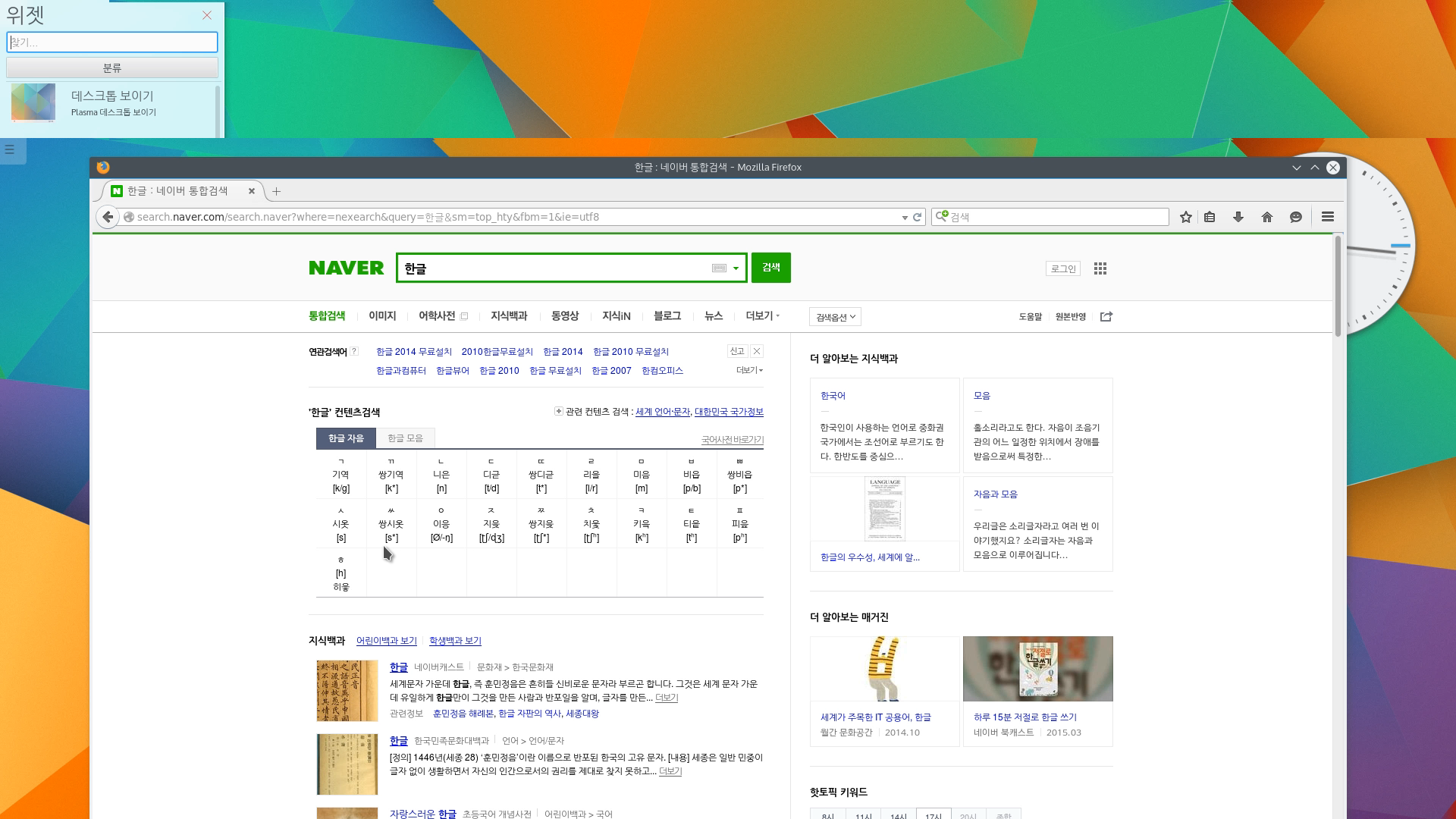Click the Firefox 검색 search box
Image resolution: width=1456 pixels, height=819 pixels.
click(1050, 217)
